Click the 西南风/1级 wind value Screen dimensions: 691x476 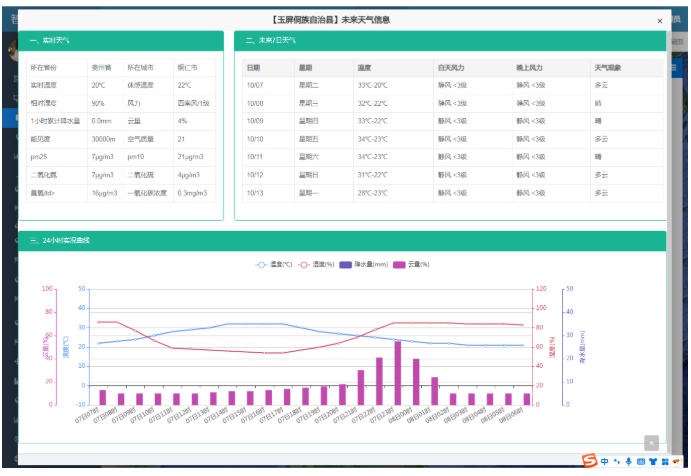193,103
